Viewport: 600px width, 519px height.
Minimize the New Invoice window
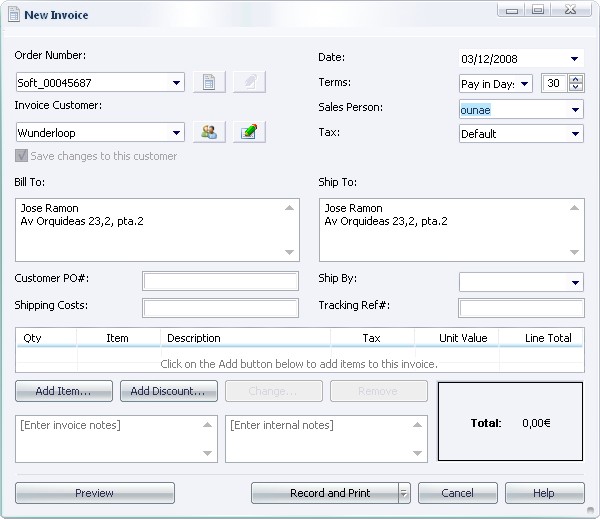tap(512, 10)
